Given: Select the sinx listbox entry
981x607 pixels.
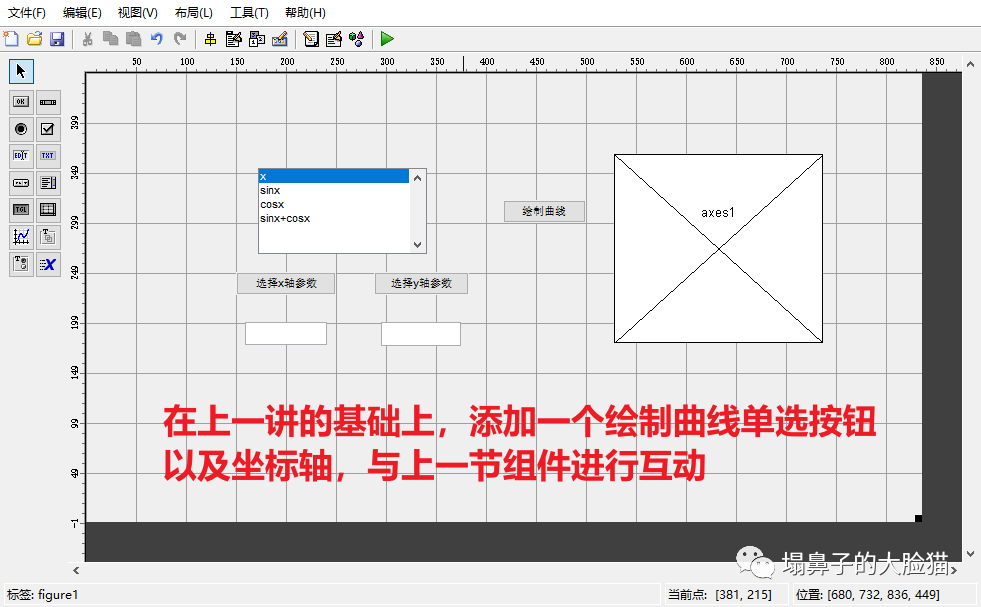Looking at the screenshot, I should click(x=334, y=190).
